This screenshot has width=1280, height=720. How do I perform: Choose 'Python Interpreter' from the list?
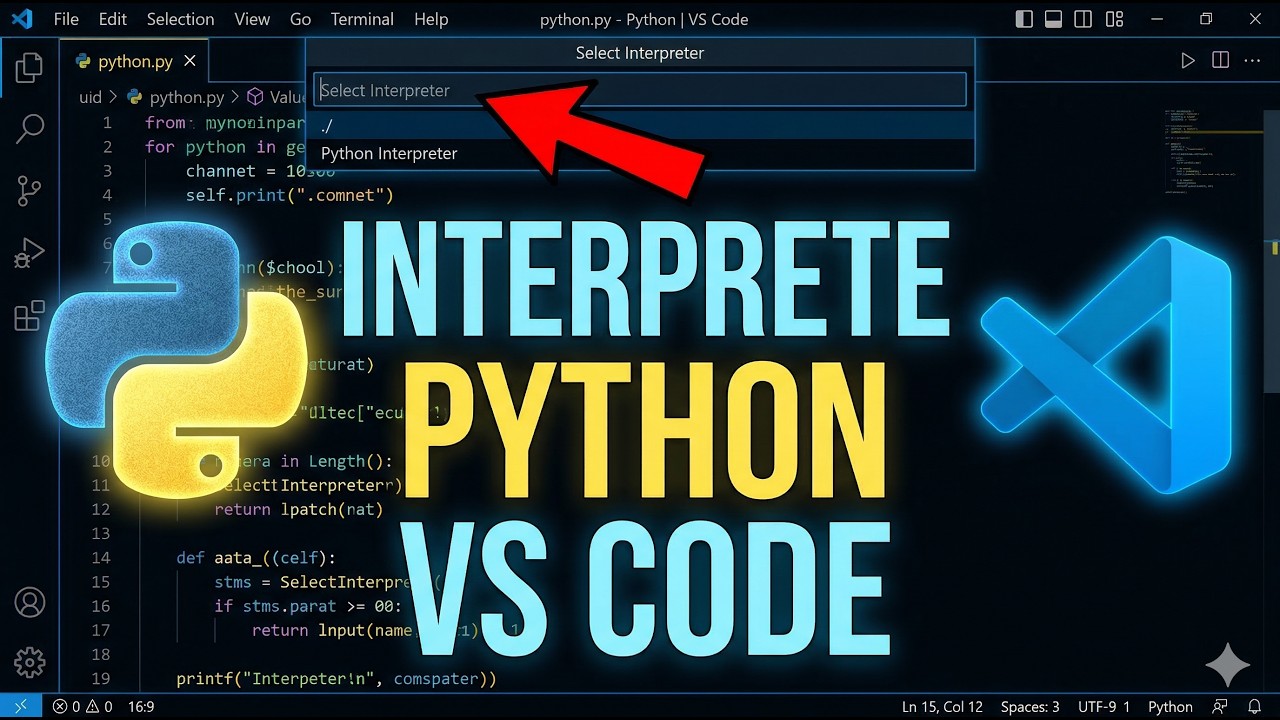click(x=640, y=153)
